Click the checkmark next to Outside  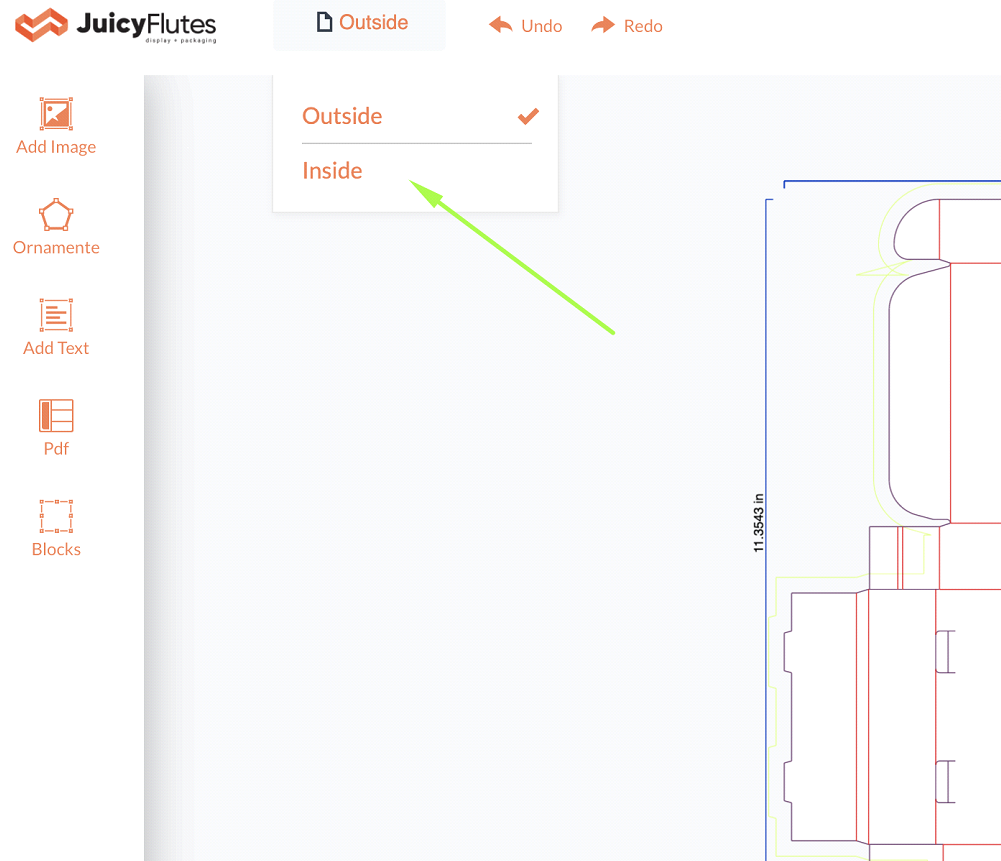point(528,116)
